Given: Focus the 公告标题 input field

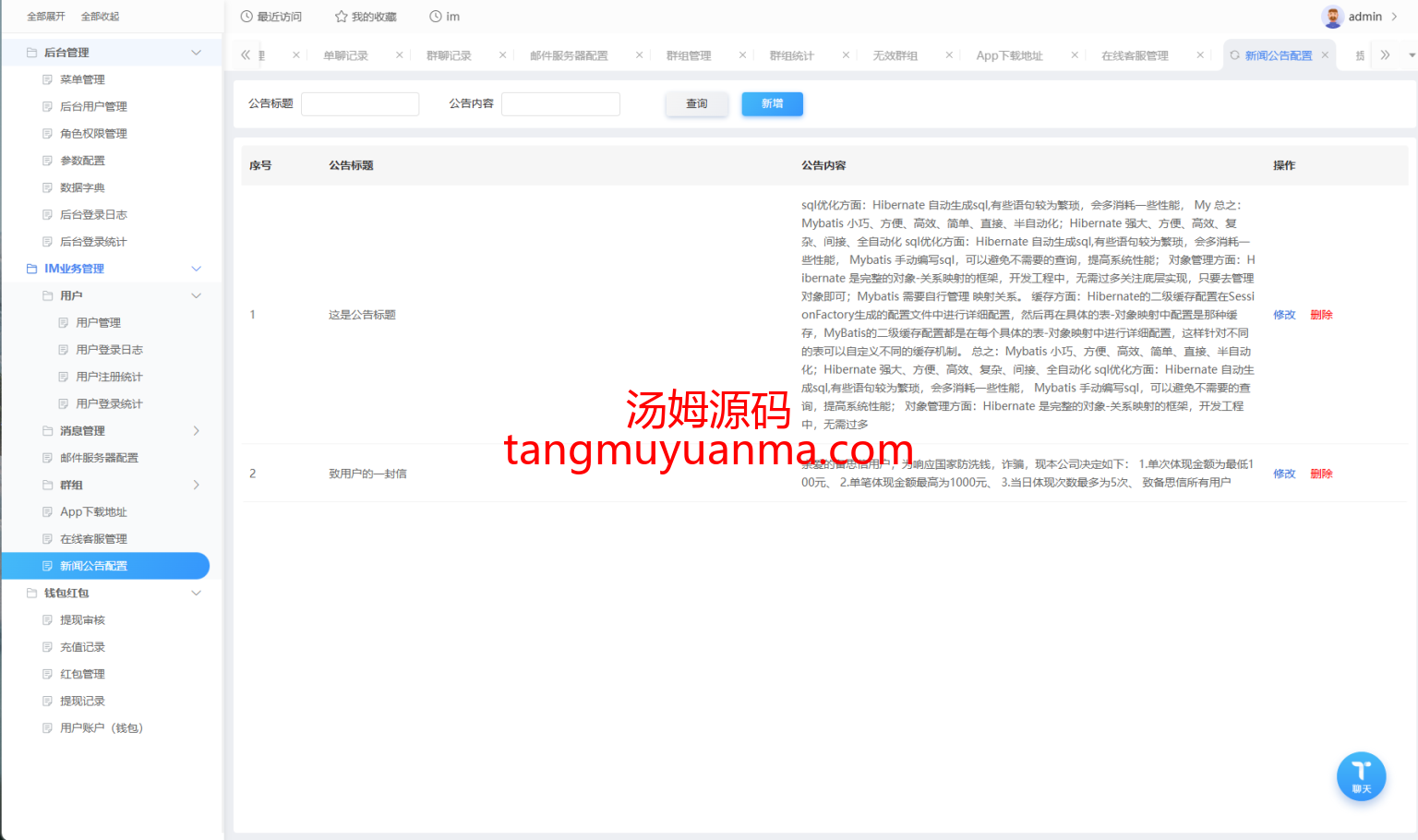Looking at the screenshot, I should pos(360,104).
